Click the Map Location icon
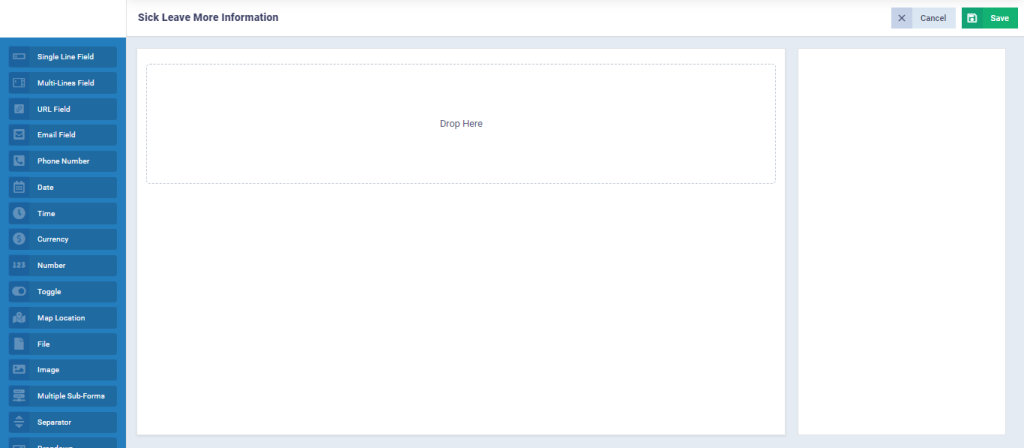 point(19,318)
